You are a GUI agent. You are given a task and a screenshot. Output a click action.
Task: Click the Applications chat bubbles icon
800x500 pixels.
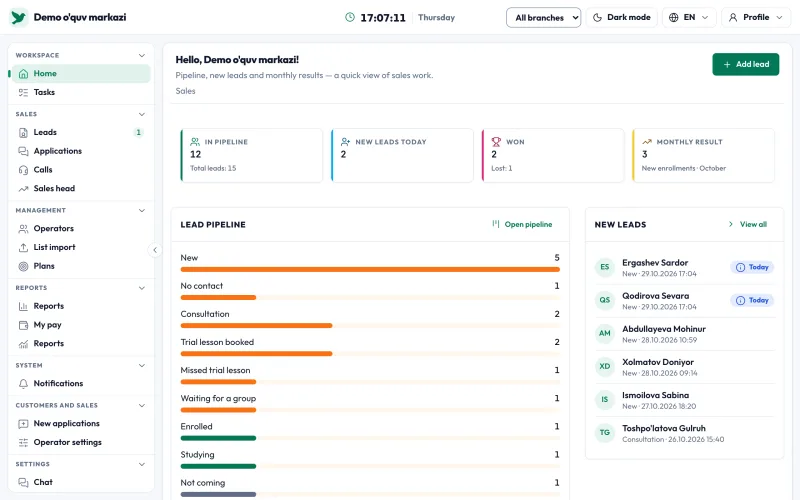click(x=23, y=151)
